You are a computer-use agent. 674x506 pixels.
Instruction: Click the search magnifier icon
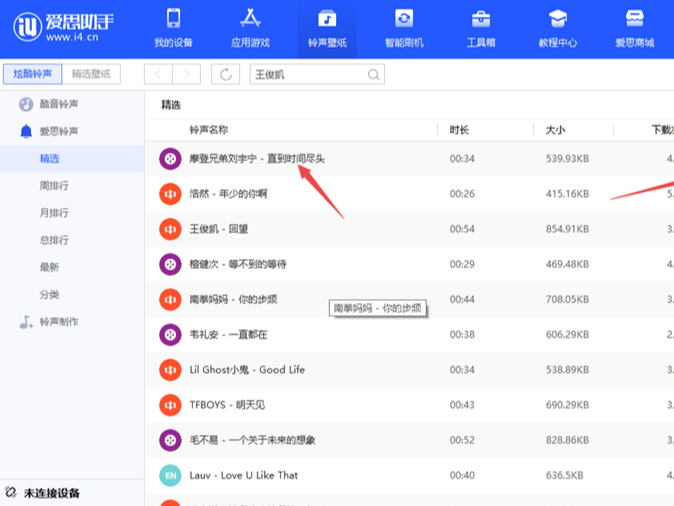374,75
